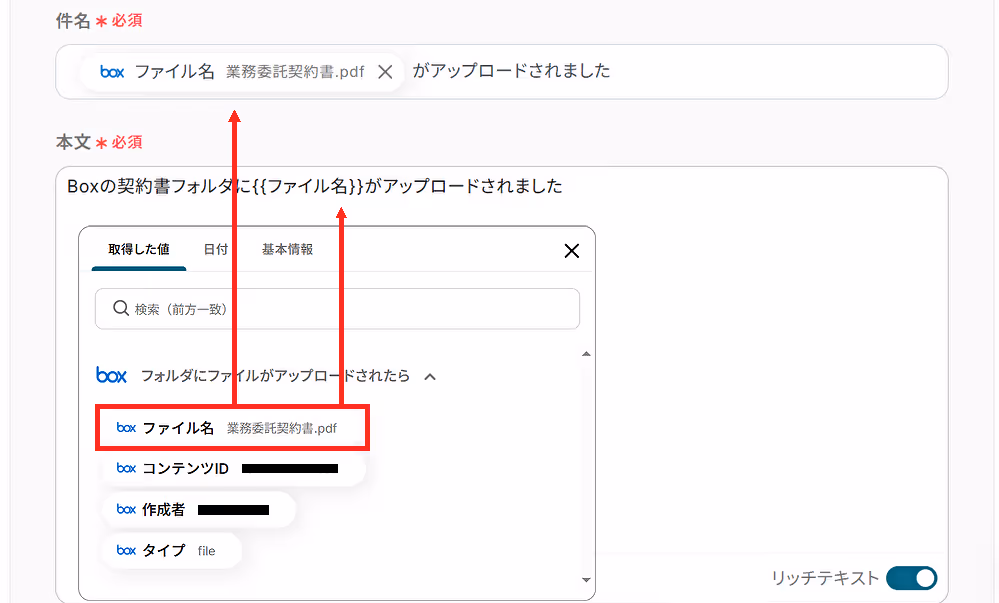Switch to the 取得した値 tab
This screenshot has height=603, width=999.
[139, 249]
